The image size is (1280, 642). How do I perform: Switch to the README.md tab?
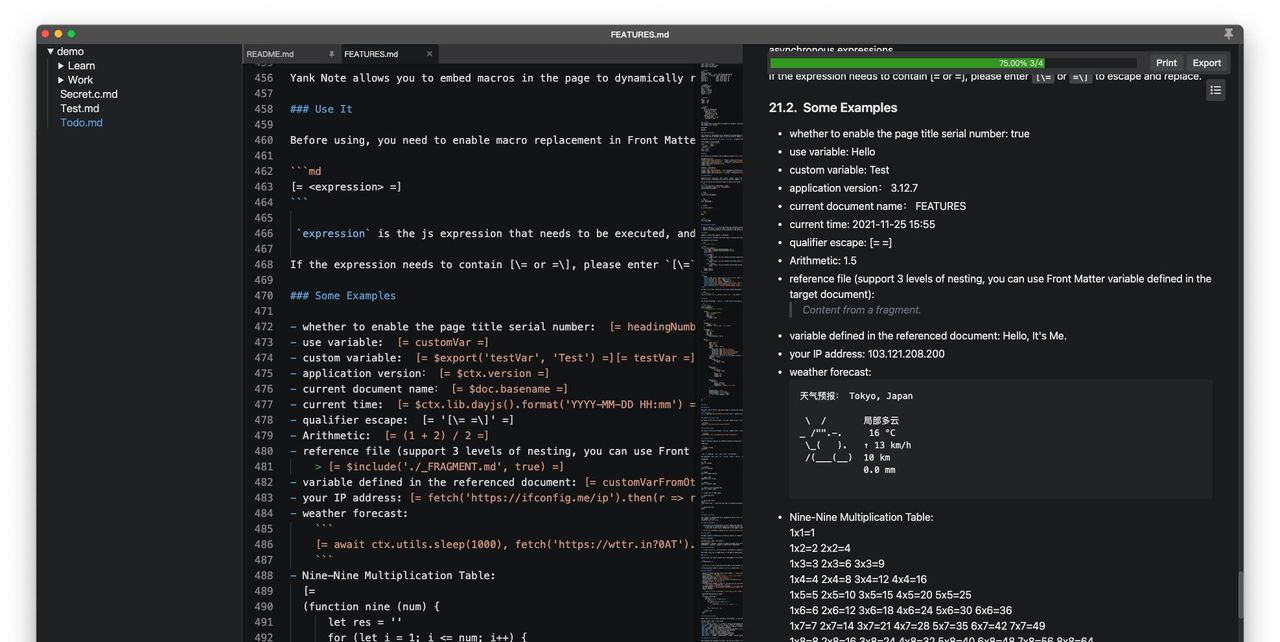(x=270, y=54)
